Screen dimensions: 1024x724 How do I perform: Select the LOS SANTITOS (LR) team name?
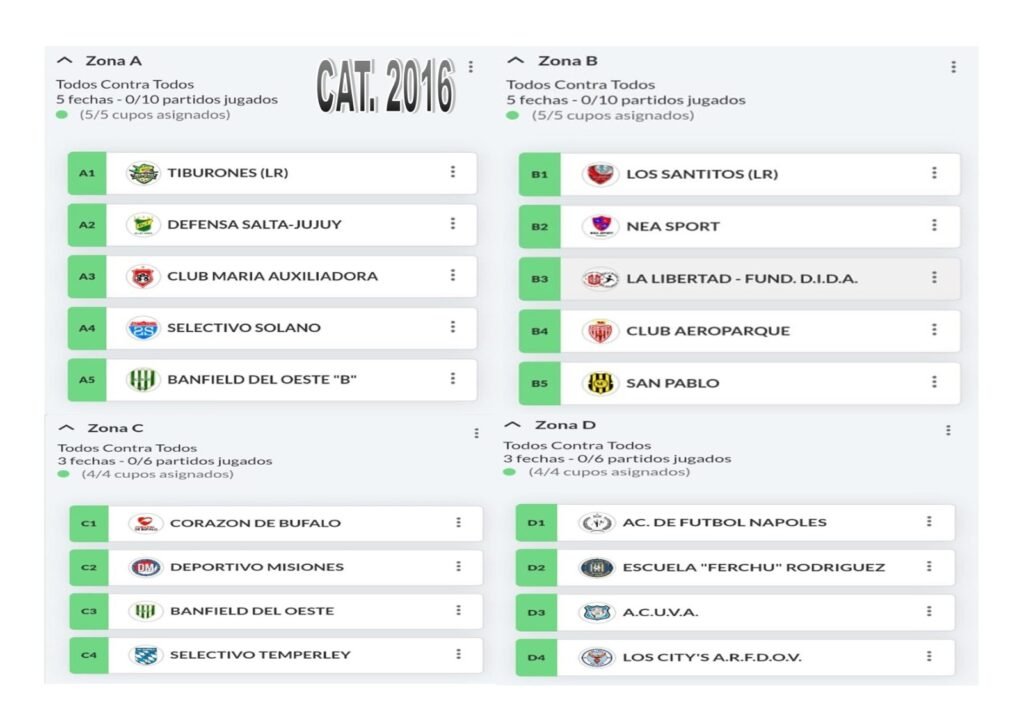702,174
